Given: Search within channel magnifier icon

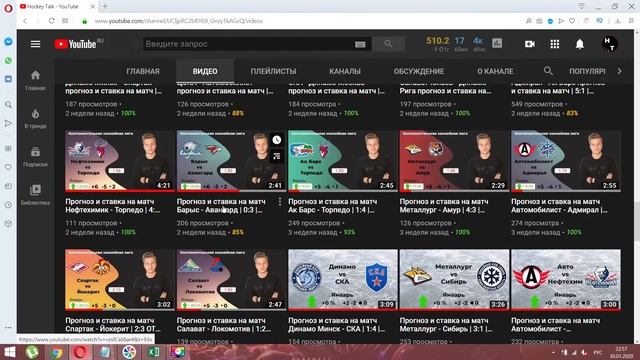Looking at the screenshot, I should click(548, 71).
